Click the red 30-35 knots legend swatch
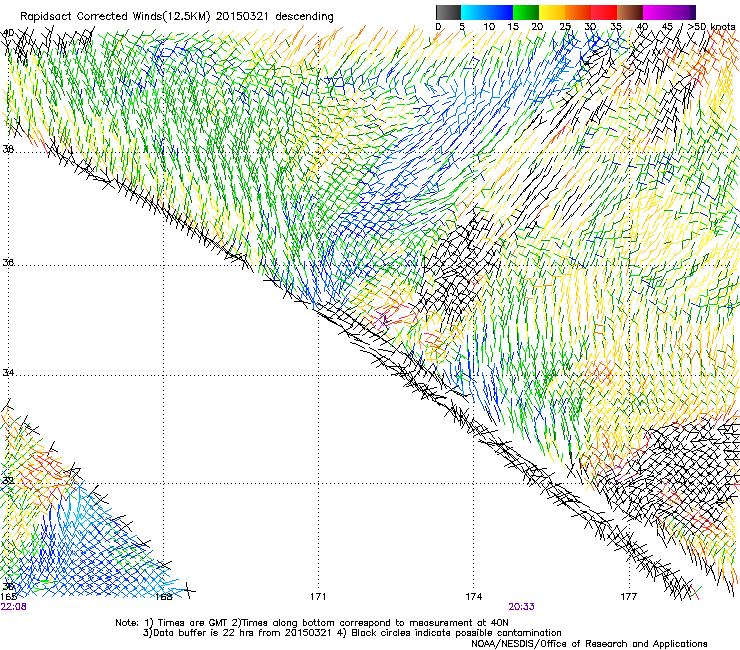Viewport: 740px width, 650px height. tap(604, 12)
